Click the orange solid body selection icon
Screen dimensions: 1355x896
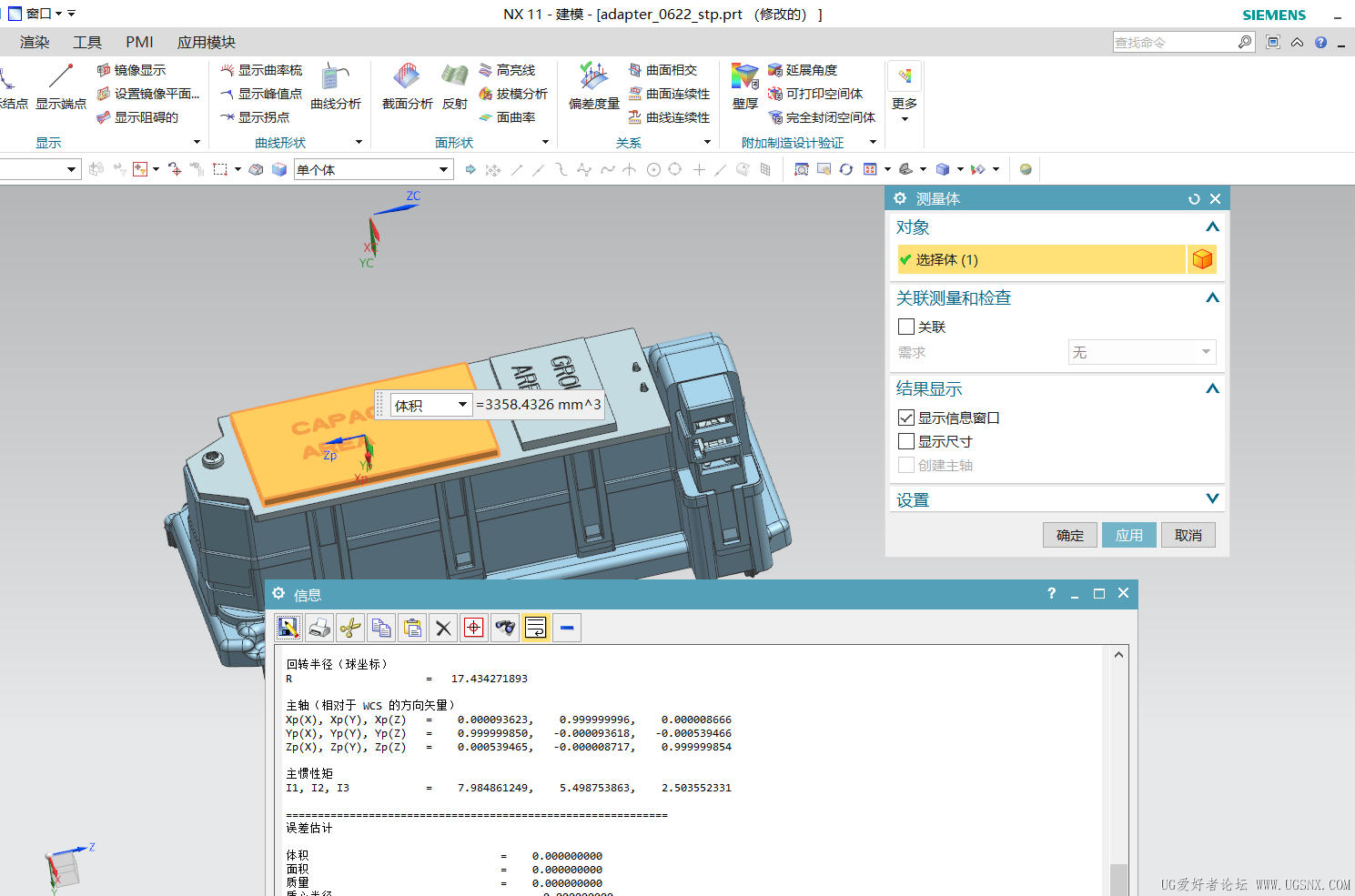pos(1202,259)
